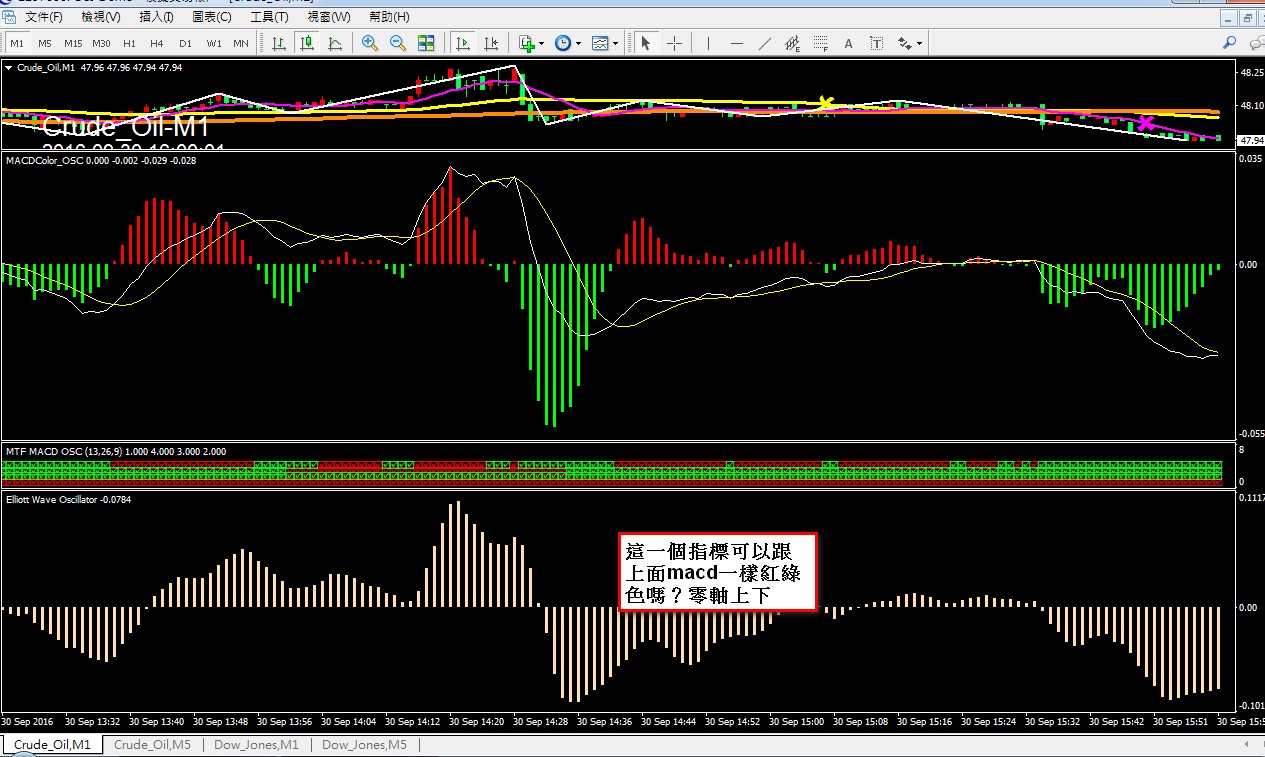
Task: Switch to MN monthly timeframe
Action: tap(241, 43)
